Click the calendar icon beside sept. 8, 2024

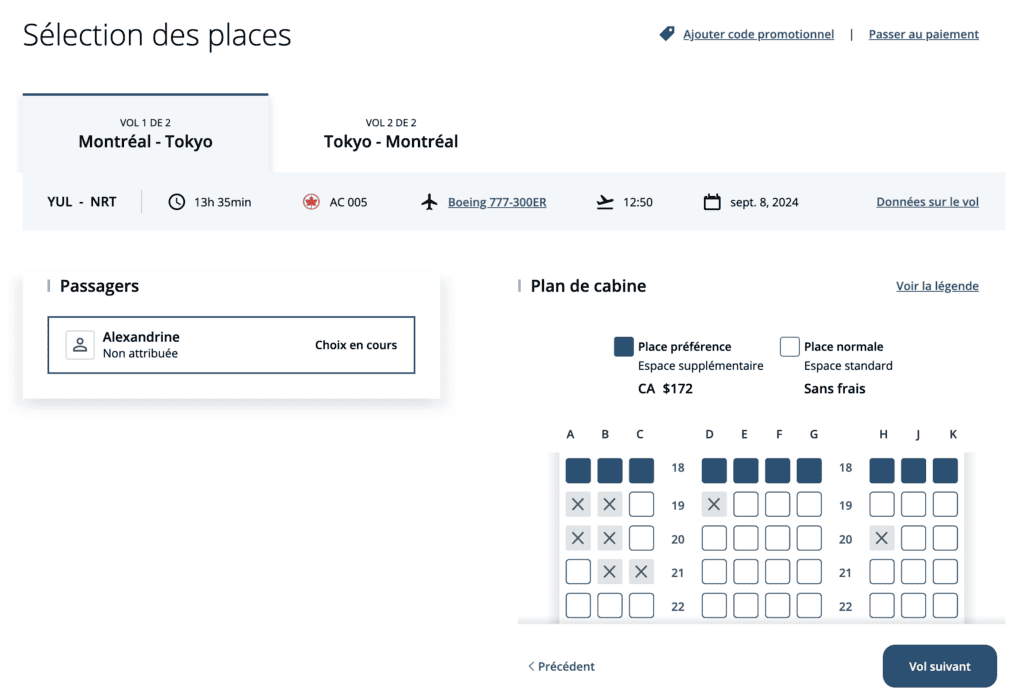[x=712, y=202]
